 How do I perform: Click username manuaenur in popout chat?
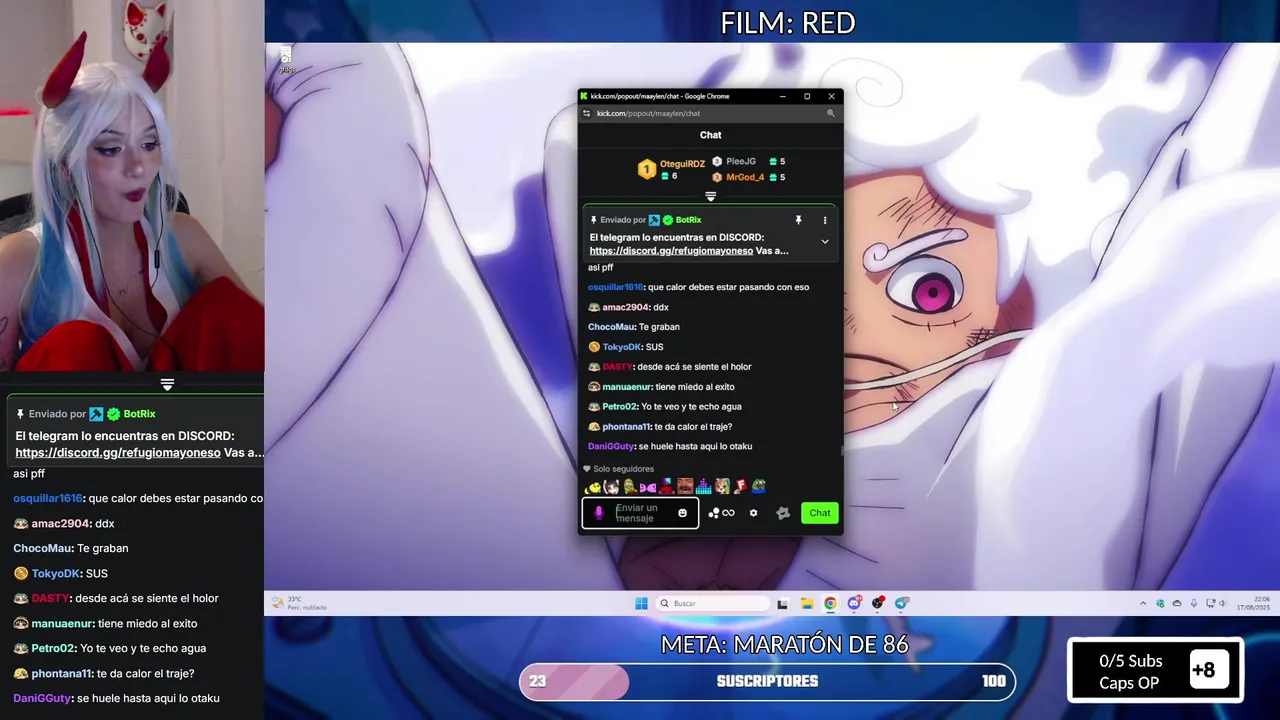pyautogui.click(x=627, y=387)
